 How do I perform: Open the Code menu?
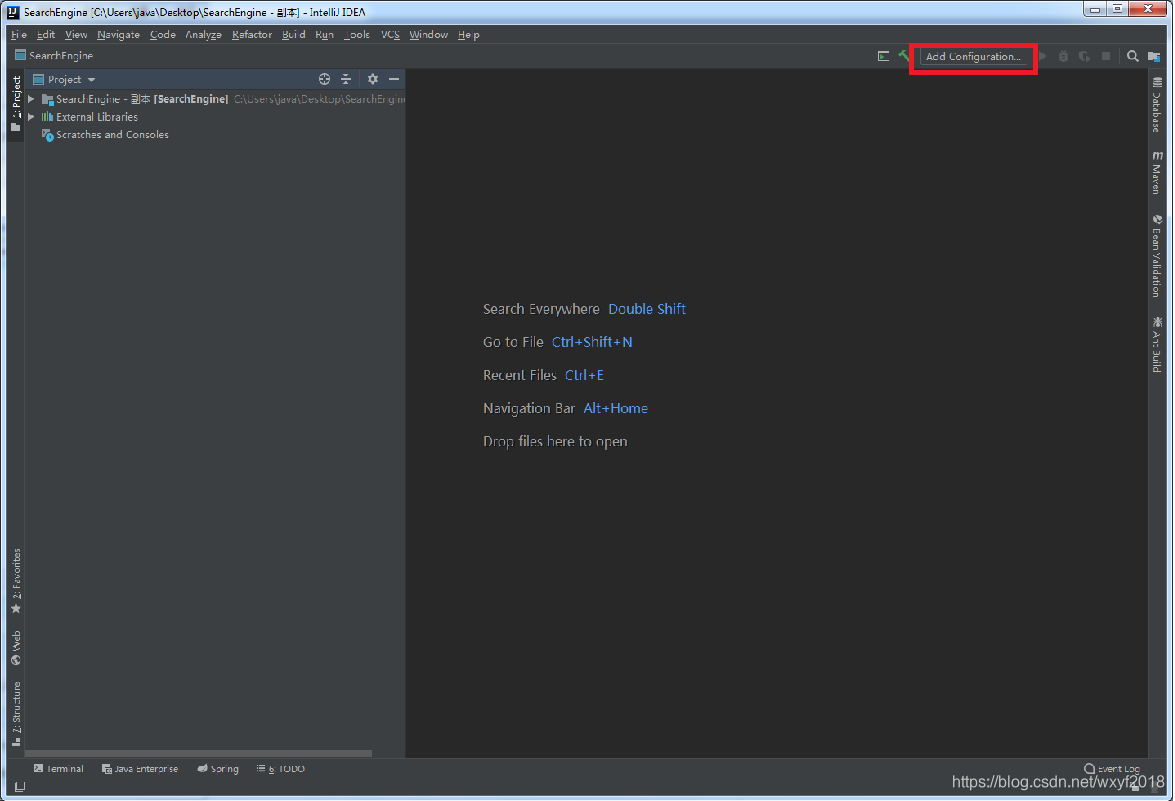(x=163, y=34)
